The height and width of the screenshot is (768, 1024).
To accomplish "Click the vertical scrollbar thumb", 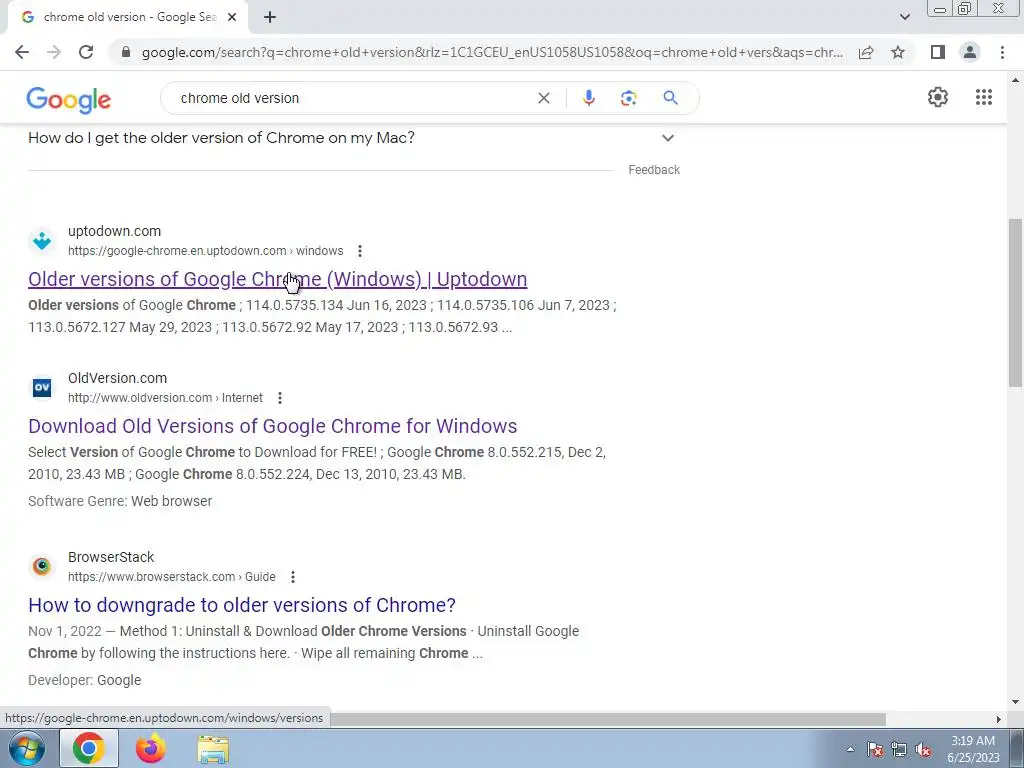I will [1016, 302].
